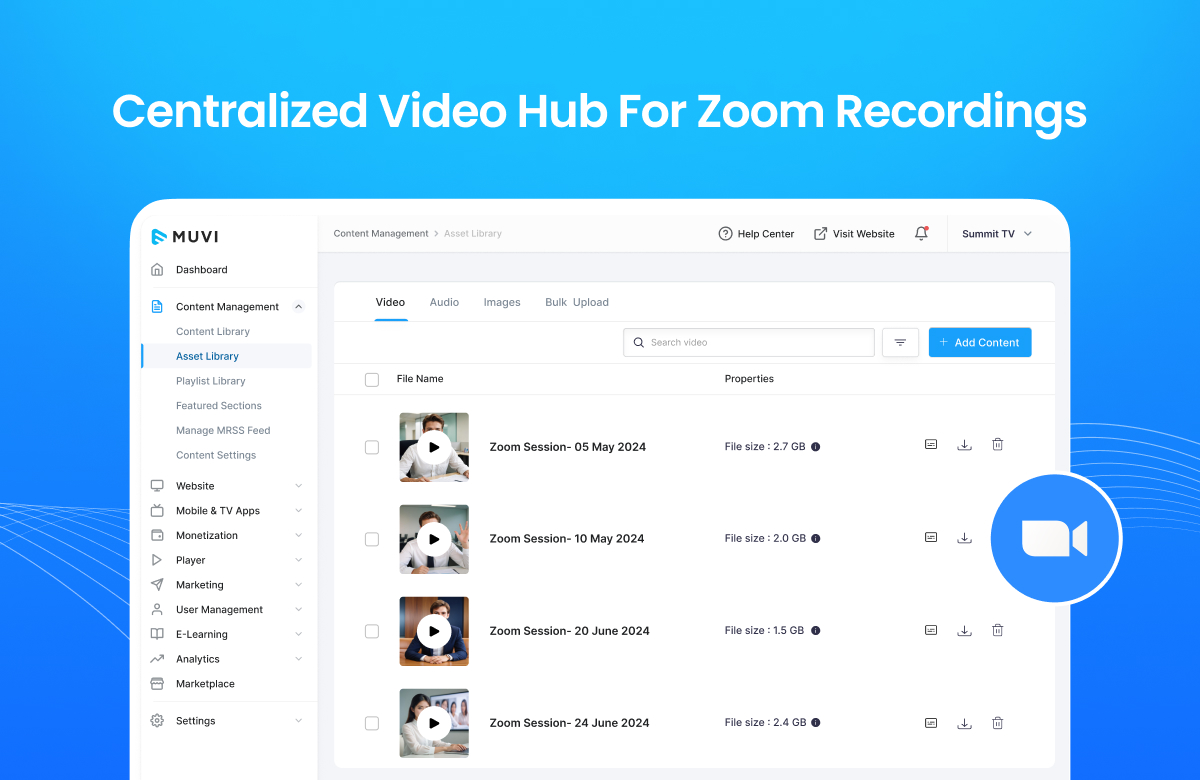Viewport: 1200px width, 780px height.
Task: Click the Marketplace store icon
Action: [157, 684]
